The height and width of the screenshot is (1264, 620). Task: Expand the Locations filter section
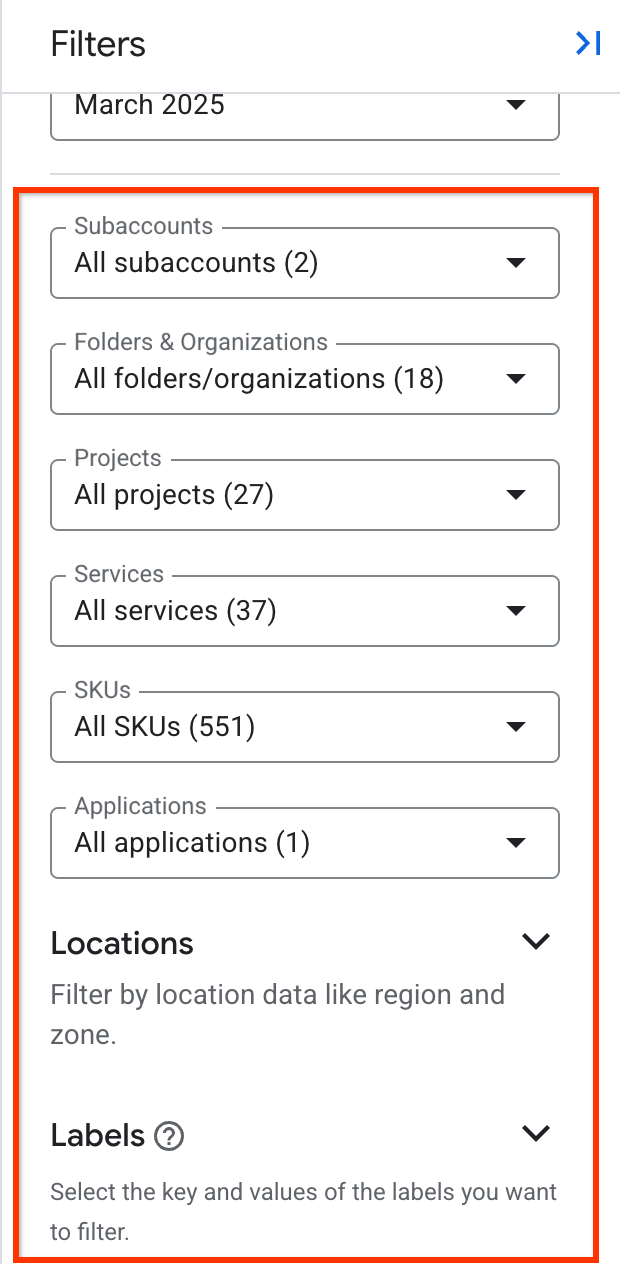click(536, 941)
